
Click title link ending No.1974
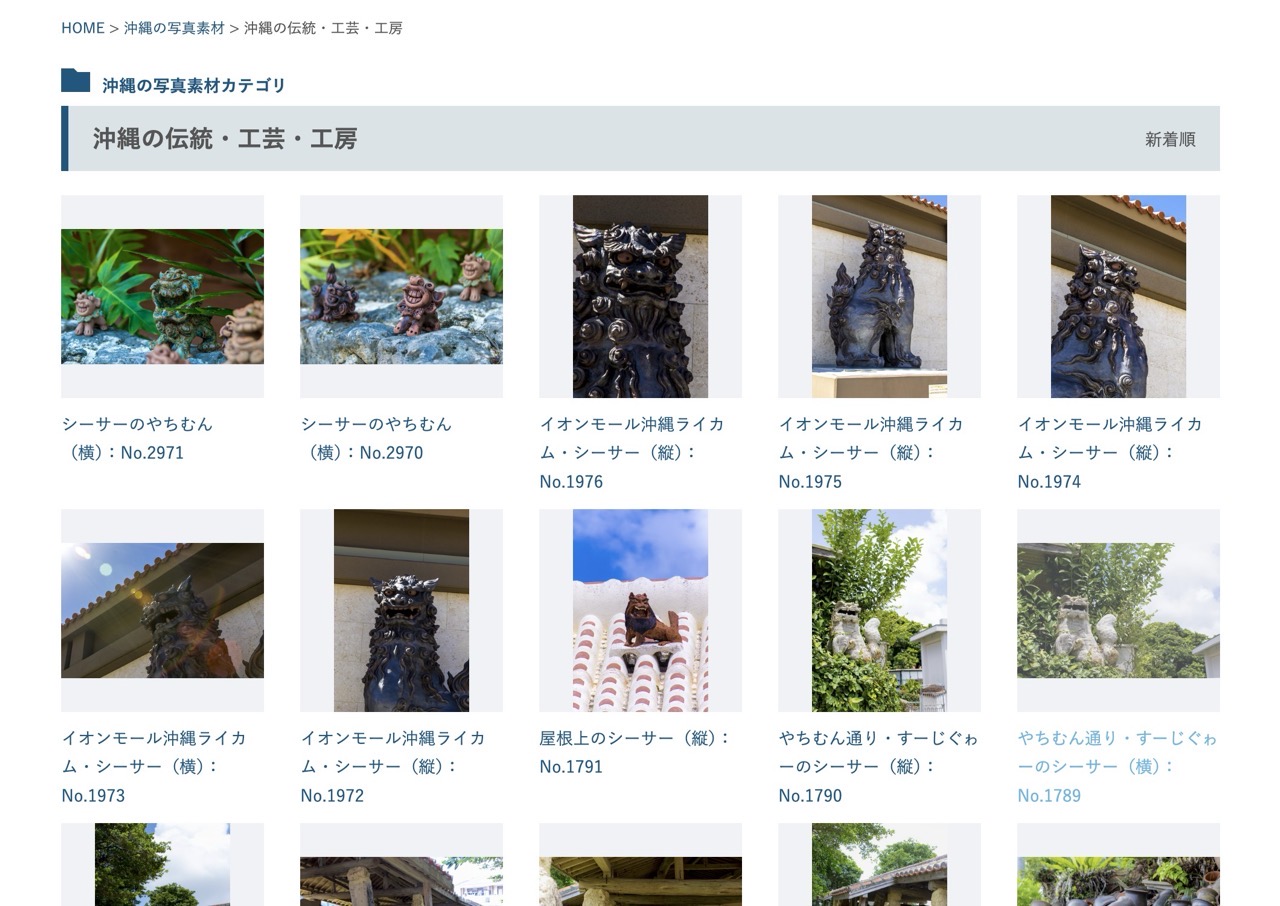pyautogui.click(x=1110, y=452)
